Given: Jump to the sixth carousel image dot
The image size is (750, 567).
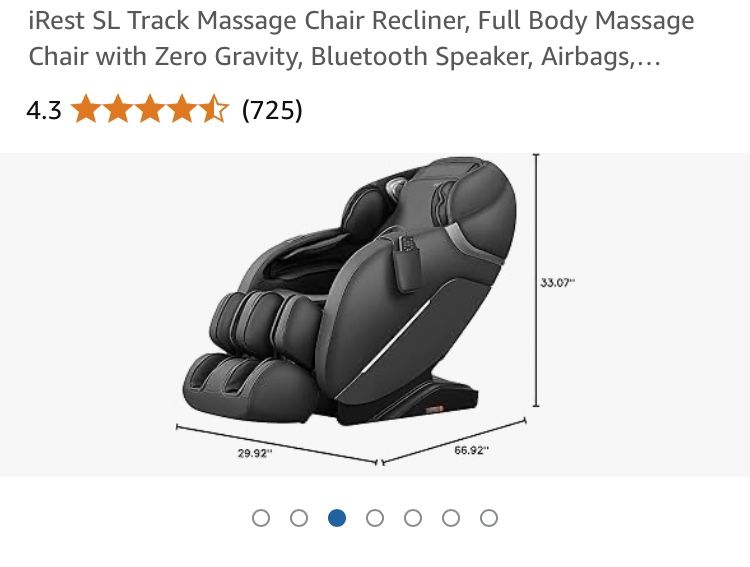Looking at the screenshot, I should pyautogui.click(x=451, y=518).
